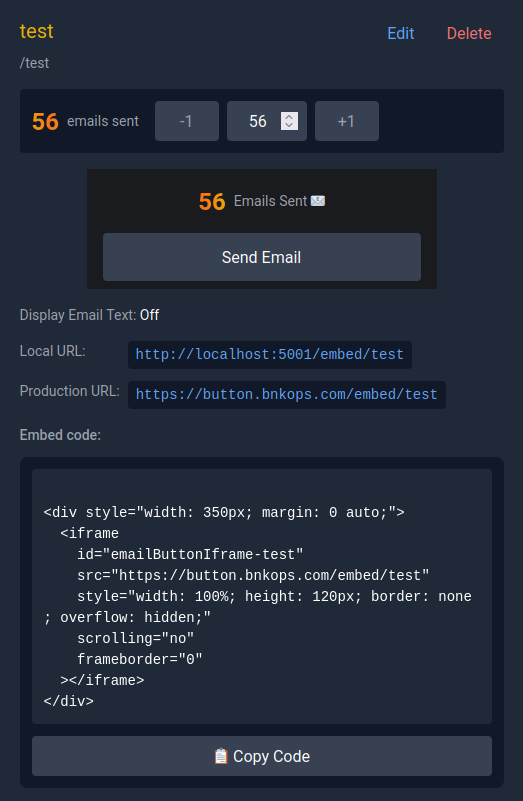
Task: Open the production button.bnkops.com URL
Action: pyautogui.click(x=287, y=394)
